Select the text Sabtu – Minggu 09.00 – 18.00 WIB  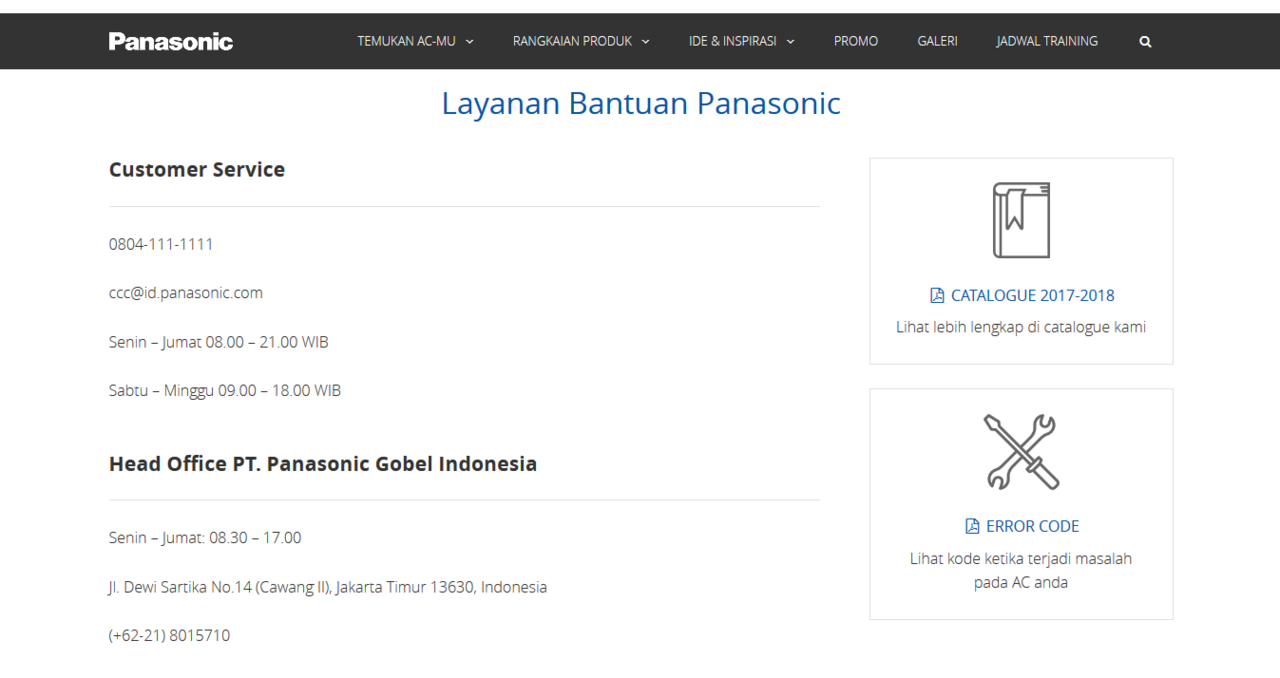pyautogui.click(x=225, y=391)
